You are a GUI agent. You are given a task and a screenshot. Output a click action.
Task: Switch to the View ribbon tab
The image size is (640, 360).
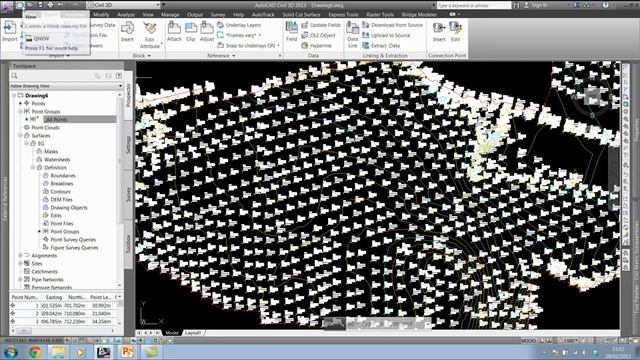[x=148, y=15]
